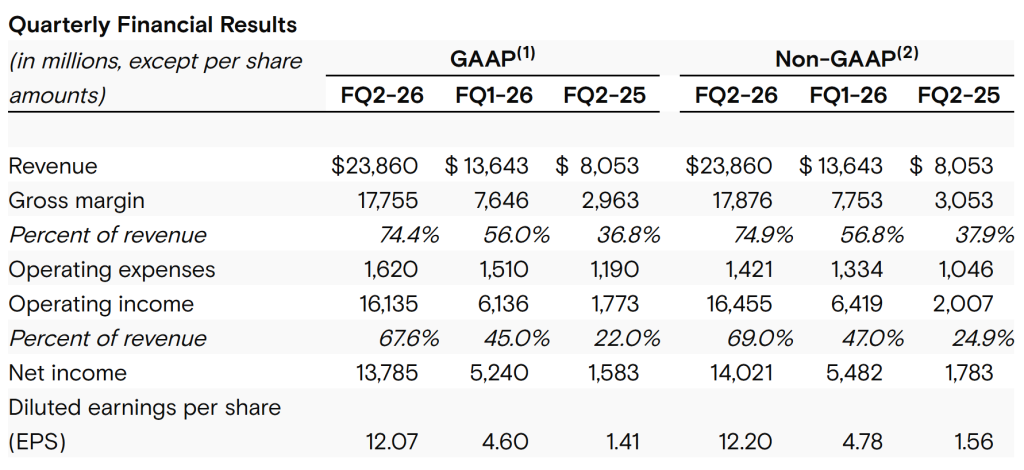Click the GAAP footnote (1) superscript

click(526, 53)
